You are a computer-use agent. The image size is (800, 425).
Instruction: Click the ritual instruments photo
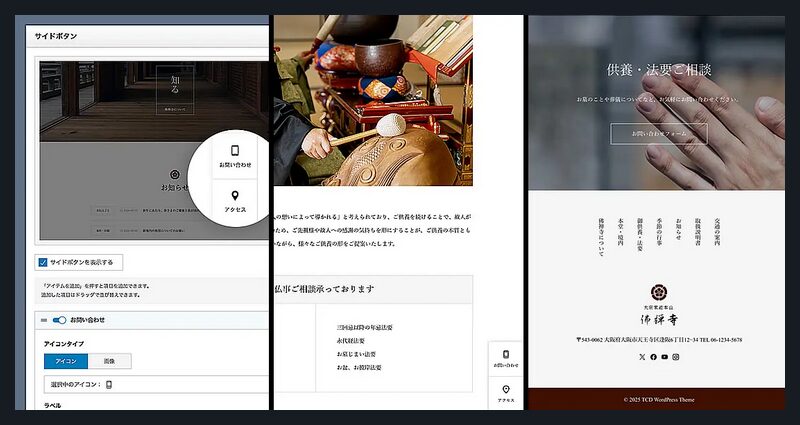(373, 101)
